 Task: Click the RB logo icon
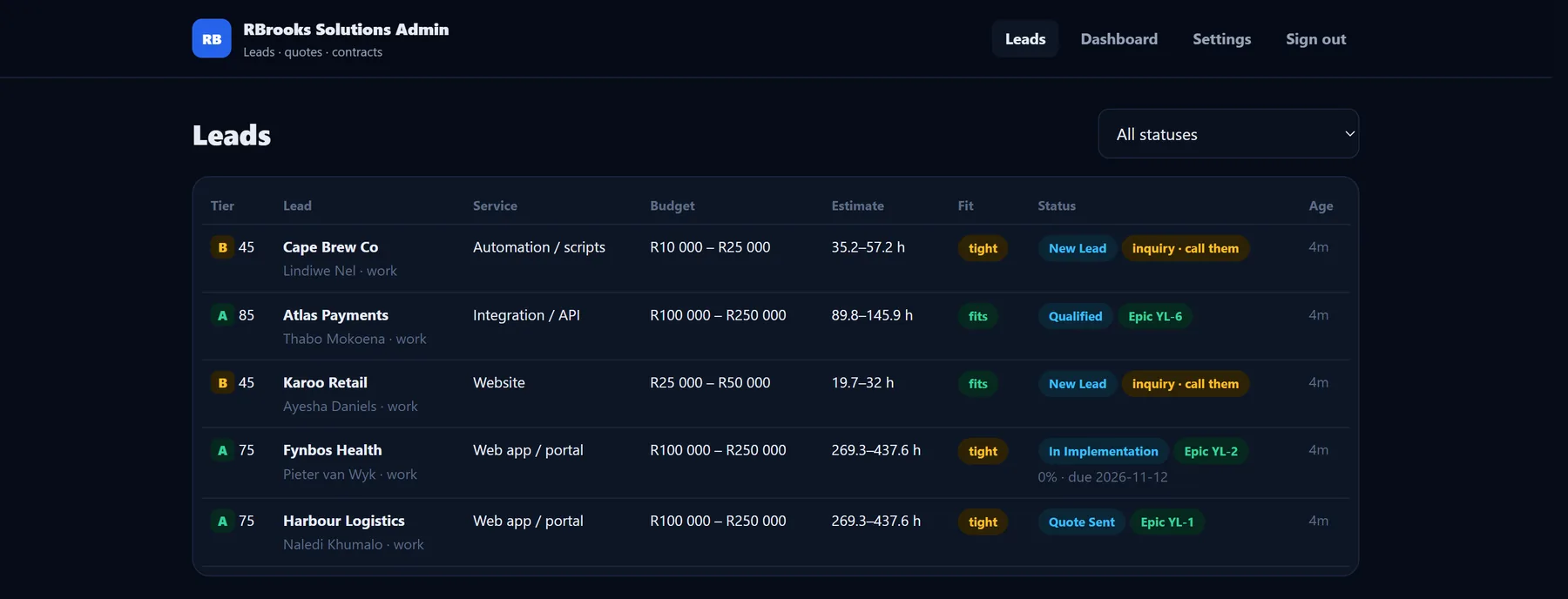[x=212, y=38]
